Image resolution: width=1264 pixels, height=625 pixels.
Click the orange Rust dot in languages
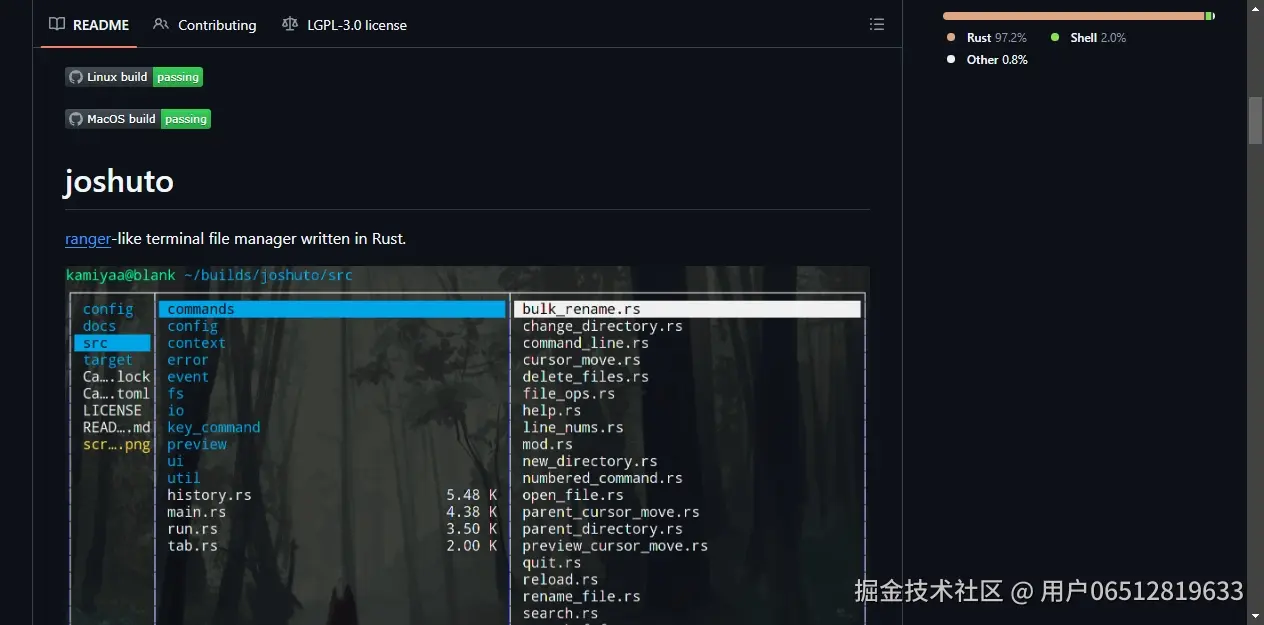[x=951, y=38]
